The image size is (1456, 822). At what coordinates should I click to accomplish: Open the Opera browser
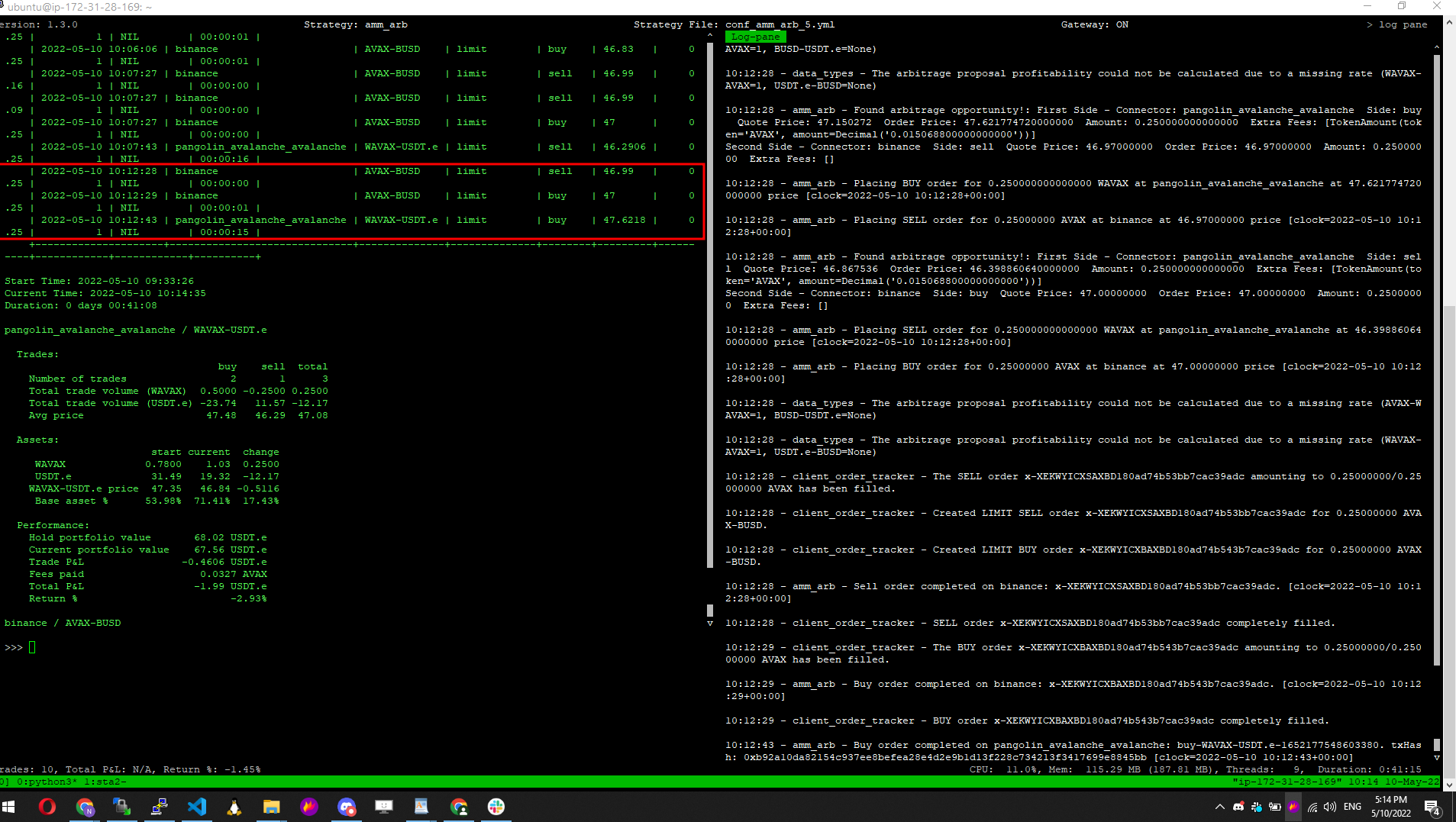(x=47, y=807)
